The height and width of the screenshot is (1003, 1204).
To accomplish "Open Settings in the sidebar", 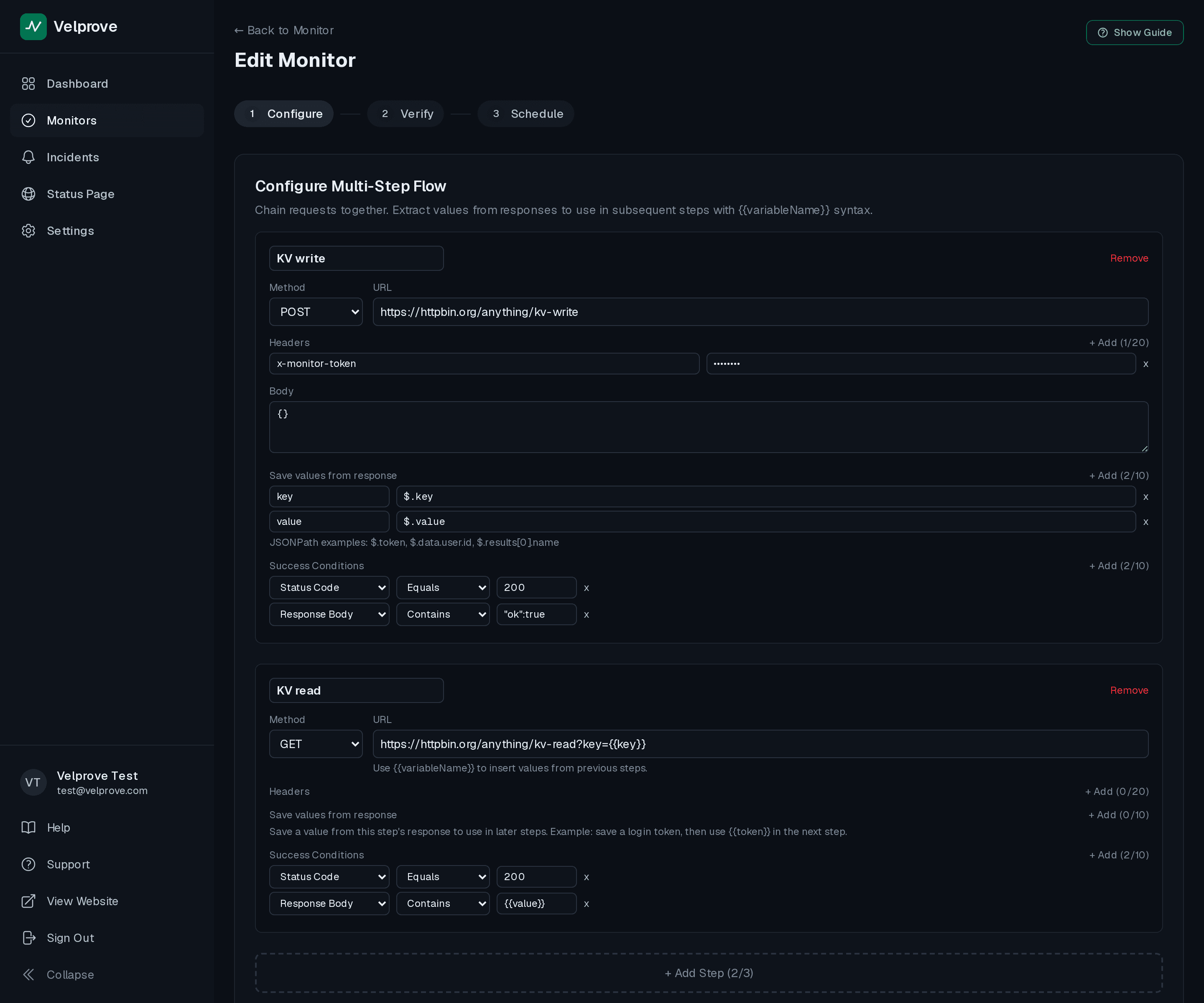I will click(x=107, y=230).
